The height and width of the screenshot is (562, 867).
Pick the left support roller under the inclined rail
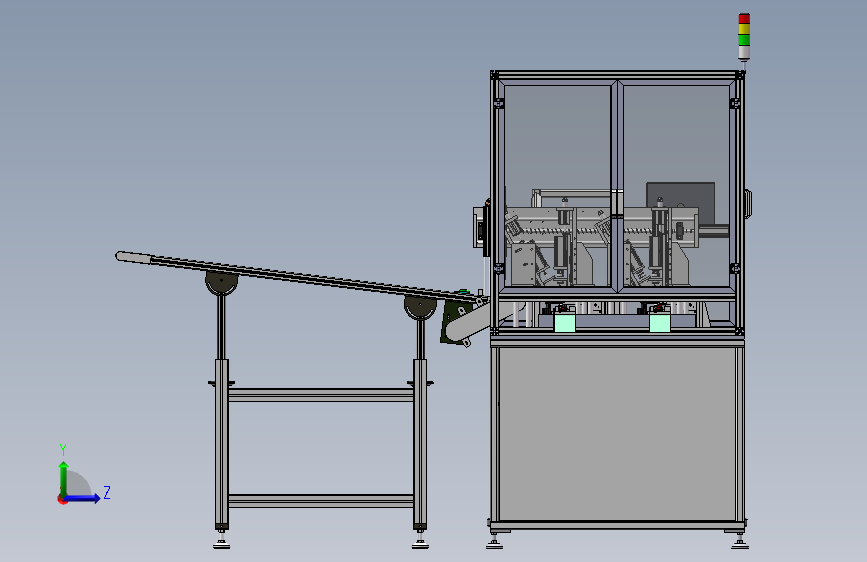[x=222, y=282]
